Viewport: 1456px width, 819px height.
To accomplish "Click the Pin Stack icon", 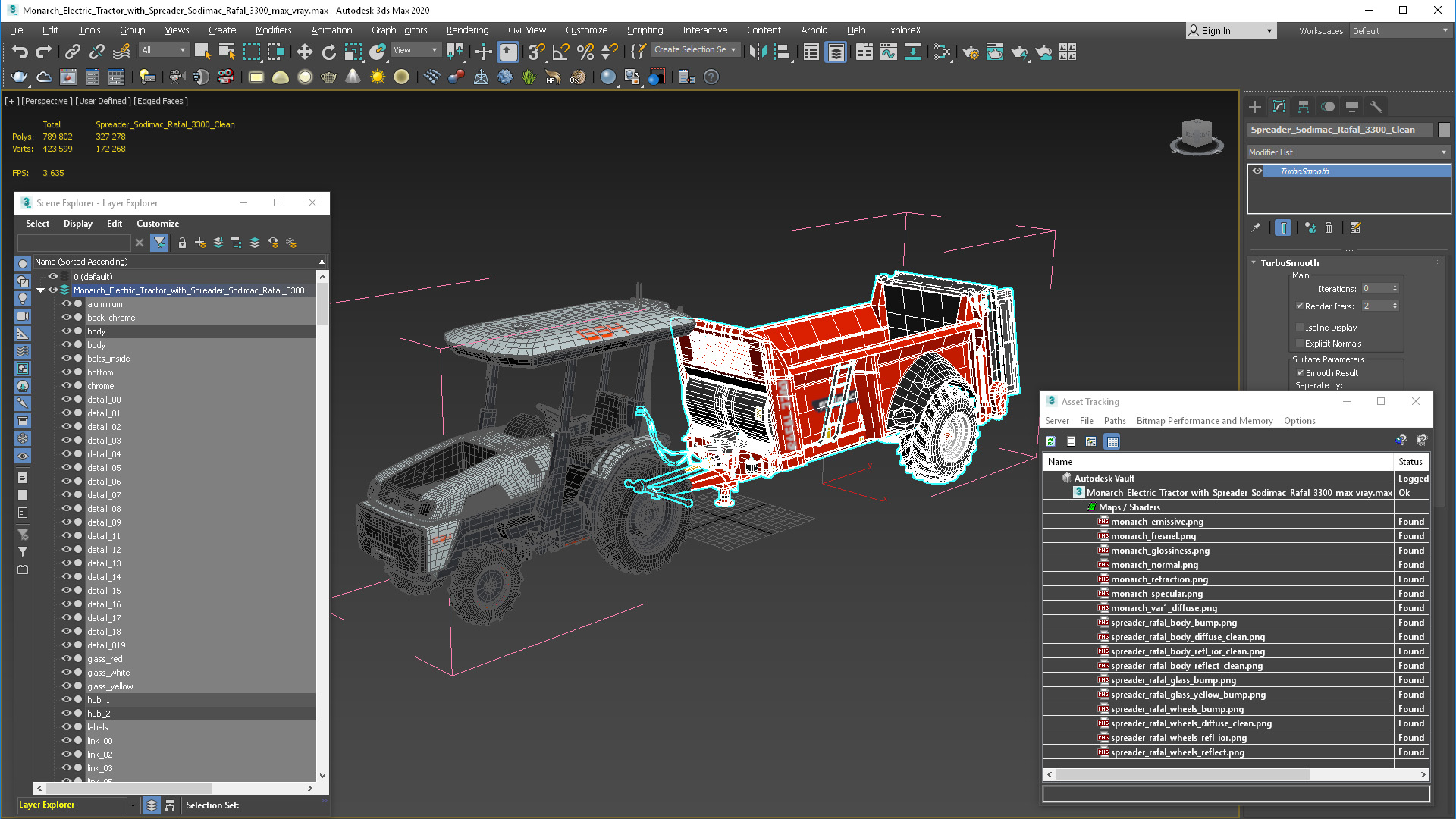I will (1256, 227).
